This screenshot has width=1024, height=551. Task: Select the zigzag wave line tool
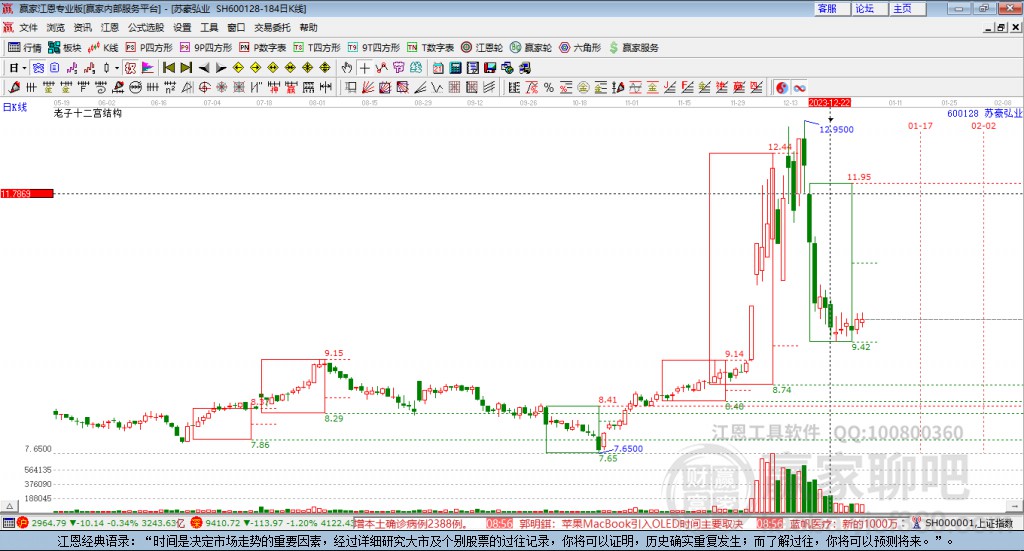(x=437, y=87)
